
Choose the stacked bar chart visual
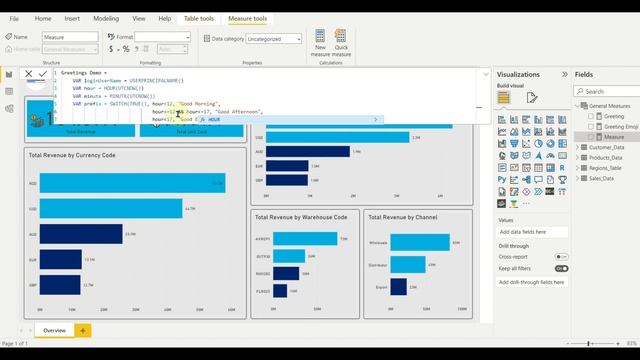502,120
